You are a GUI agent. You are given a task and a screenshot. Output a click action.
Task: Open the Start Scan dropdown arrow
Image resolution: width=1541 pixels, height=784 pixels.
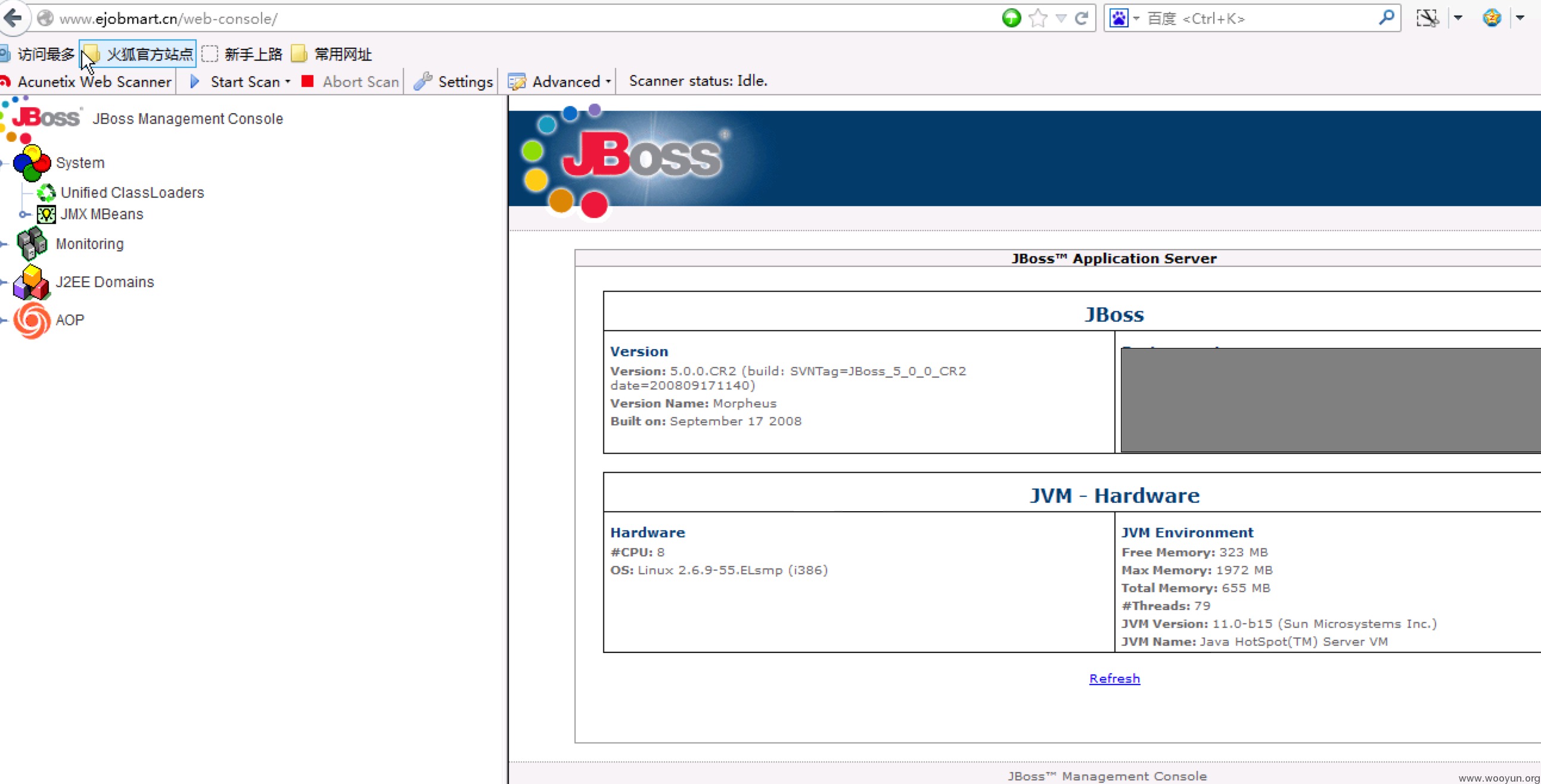(288, 82)
